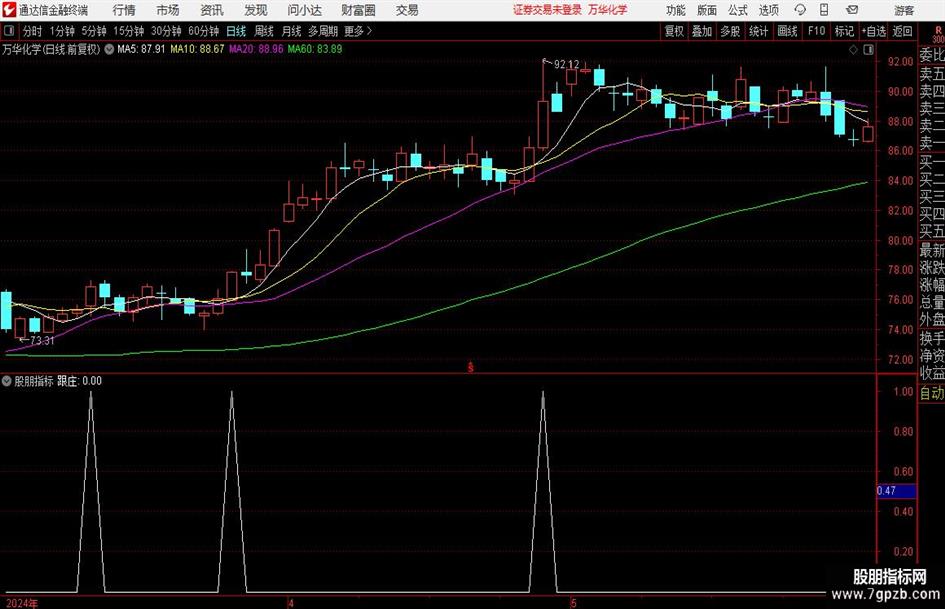Click the 标记 mark toolbar button
Viewport: 945px width, 609px height.
[844, 31]
